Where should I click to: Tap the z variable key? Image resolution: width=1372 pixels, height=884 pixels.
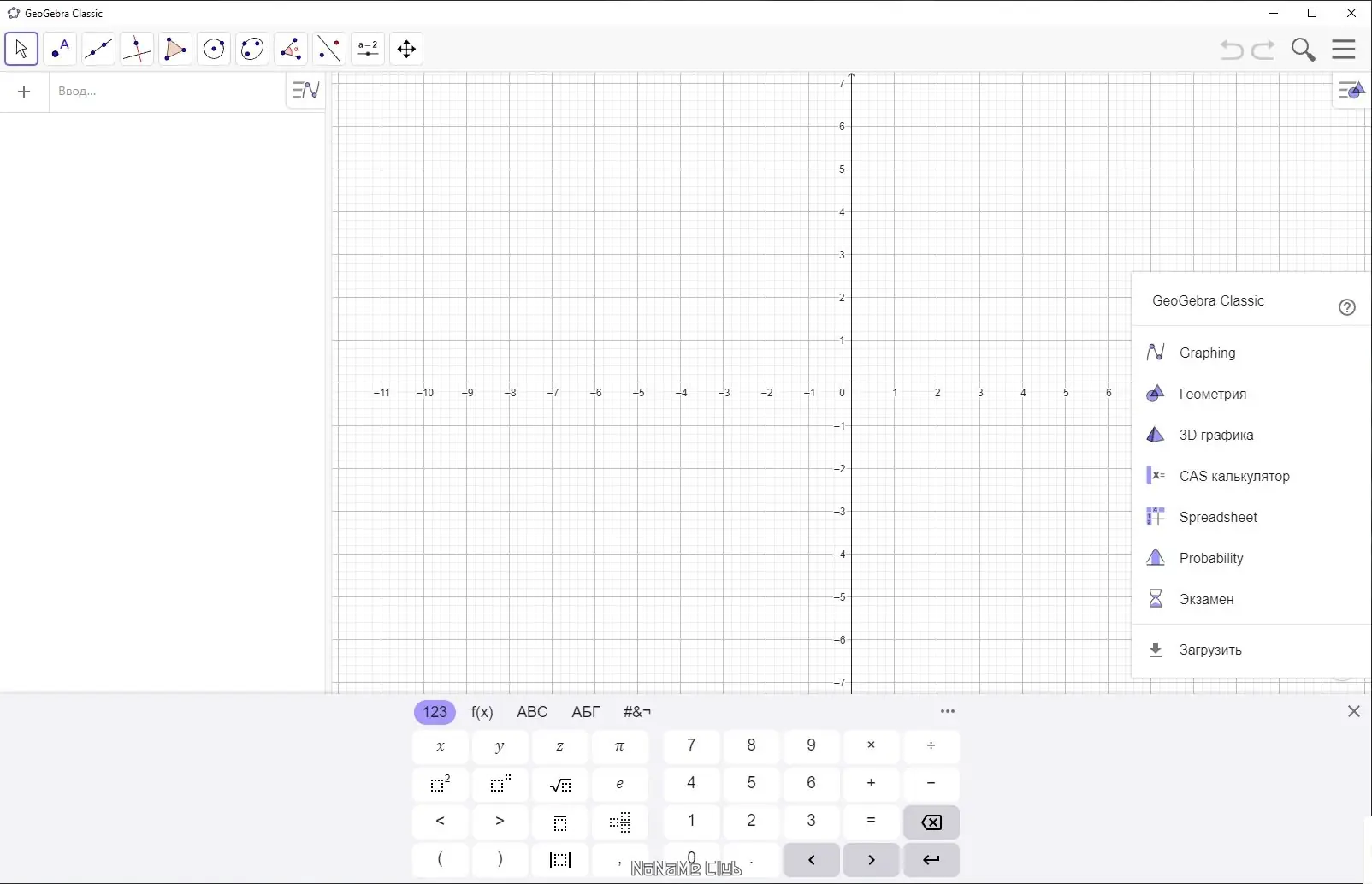click(560, 745)
